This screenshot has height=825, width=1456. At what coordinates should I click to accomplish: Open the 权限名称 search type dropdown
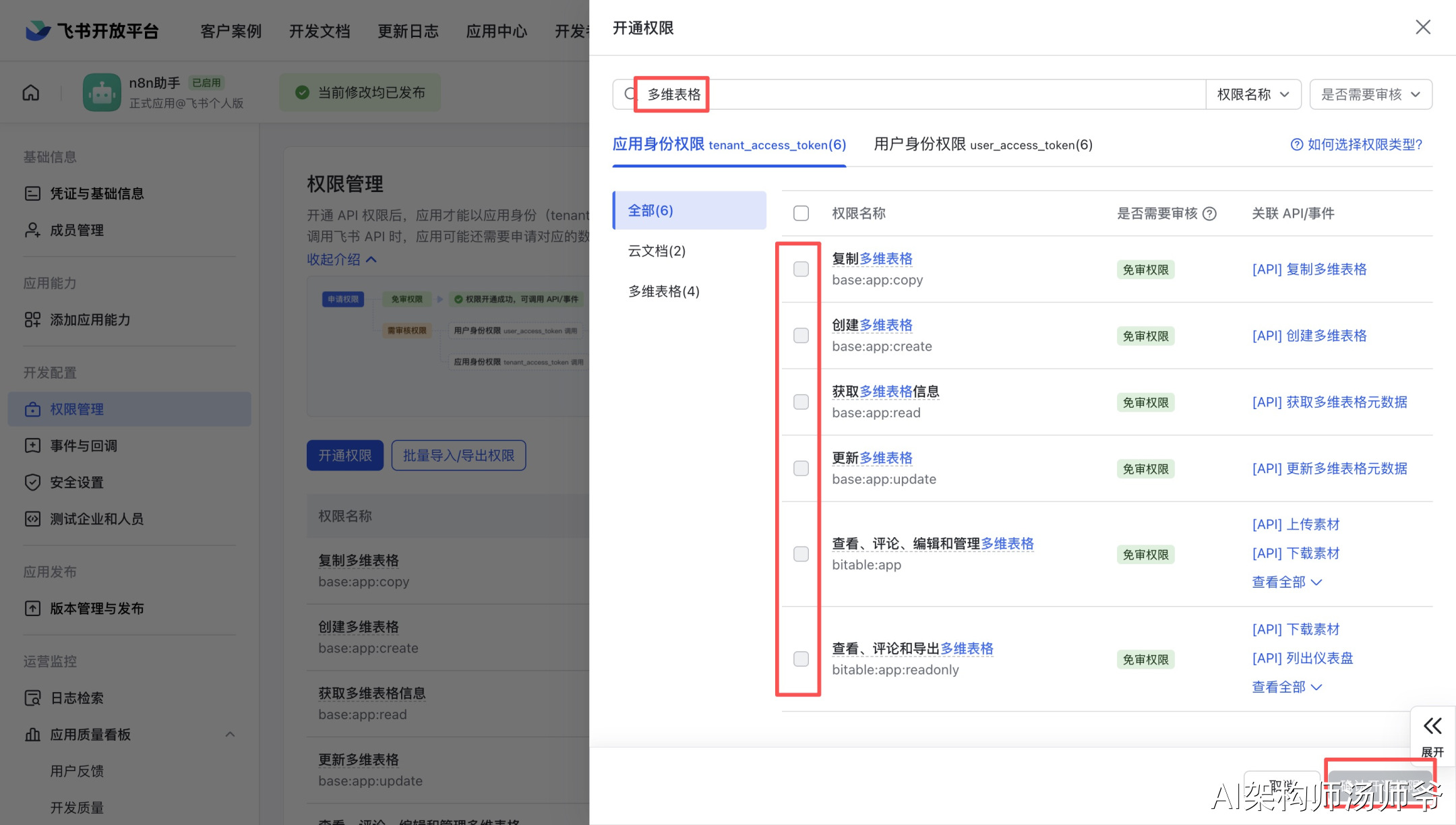pos(1252,94)
